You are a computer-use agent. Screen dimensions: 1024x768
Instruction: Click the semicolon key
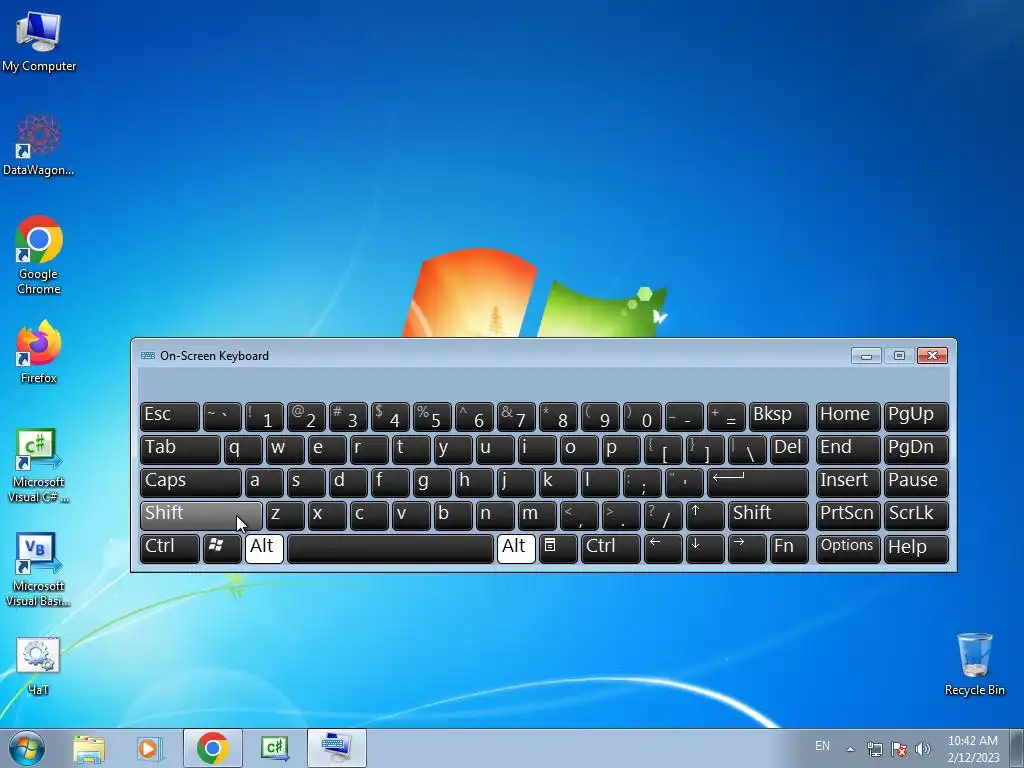point(642,483)
